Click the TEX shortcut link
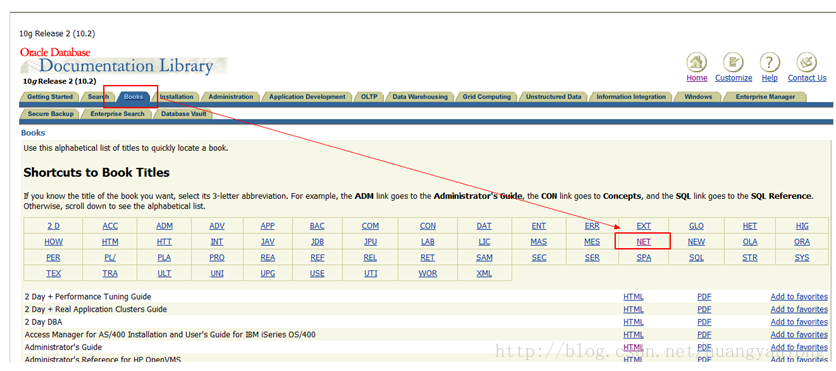The width and height of the screenshot is (836, 371). [53, 273]
